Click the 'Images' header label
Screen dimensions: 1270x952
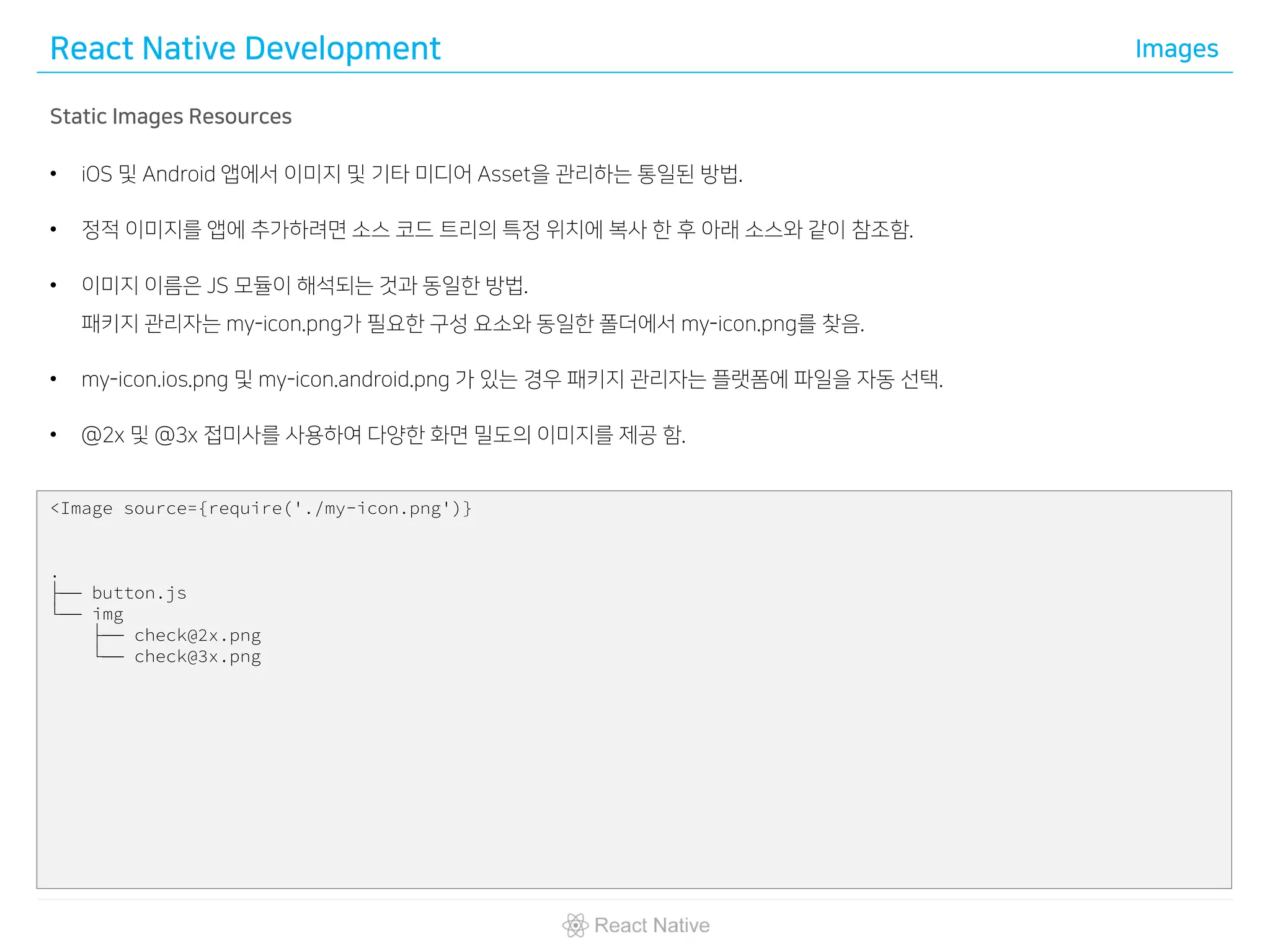(x=1176, y=48)
